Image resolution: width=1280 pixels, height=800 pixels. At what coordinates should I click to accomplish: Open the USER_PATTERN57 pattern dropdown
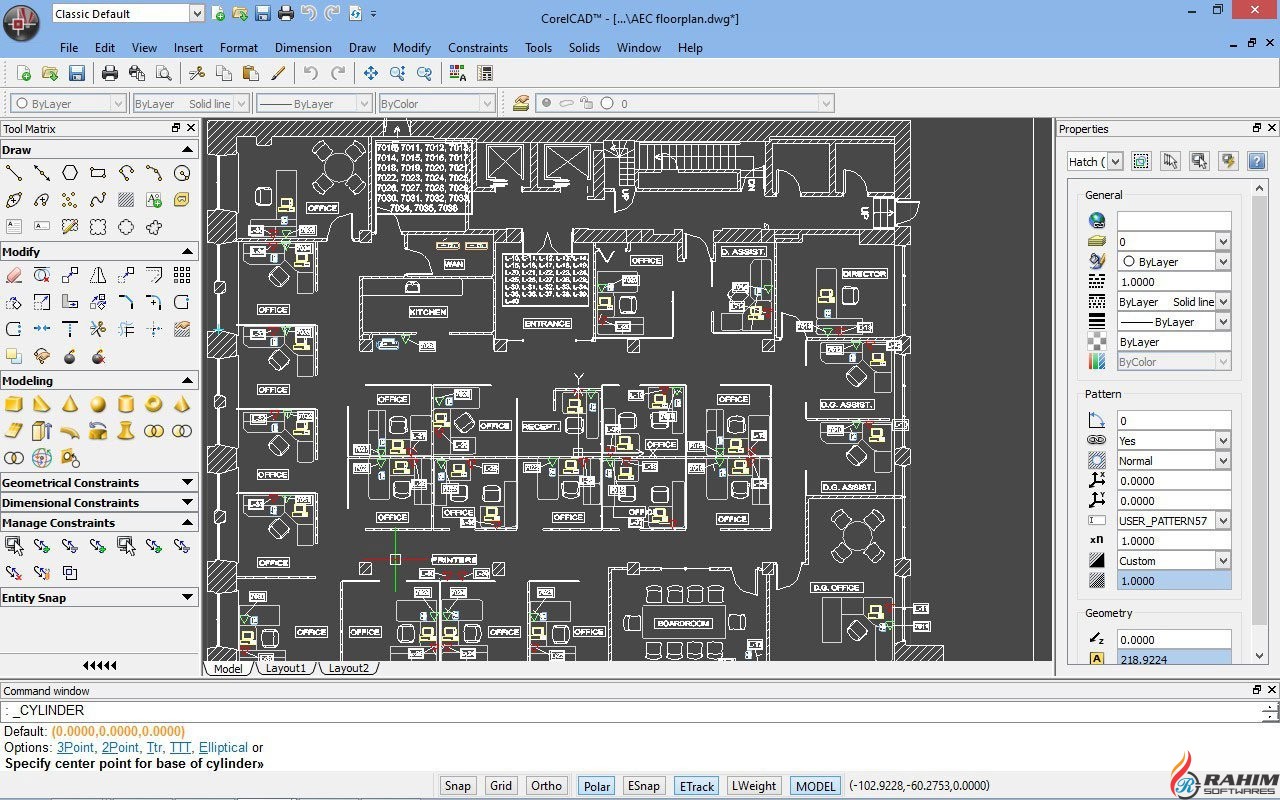coord(1222,521)
